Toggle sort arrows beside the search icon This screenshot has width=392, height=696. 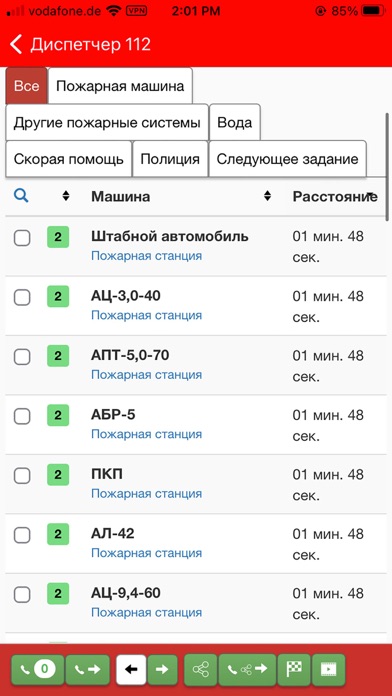point(66,196)
